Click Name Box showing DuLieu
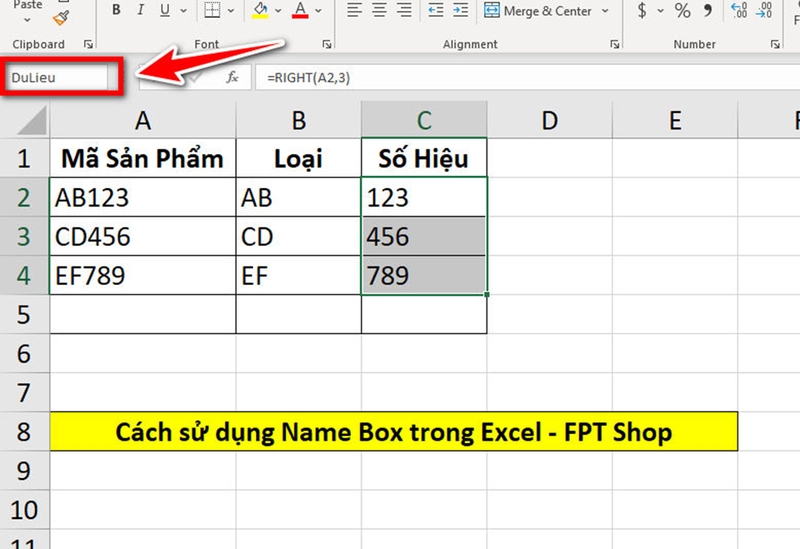 pos(58,78)
